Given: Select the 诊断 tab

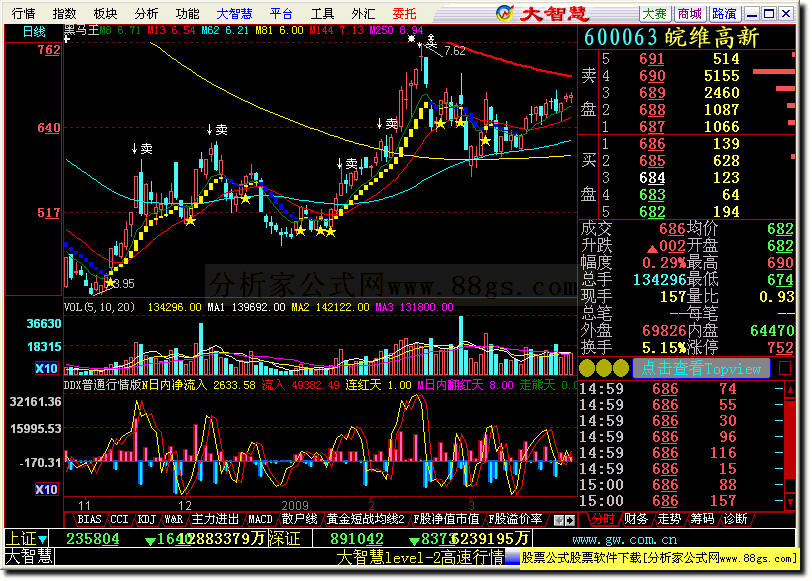Looking at the screenshot, I should click(735, 519).
